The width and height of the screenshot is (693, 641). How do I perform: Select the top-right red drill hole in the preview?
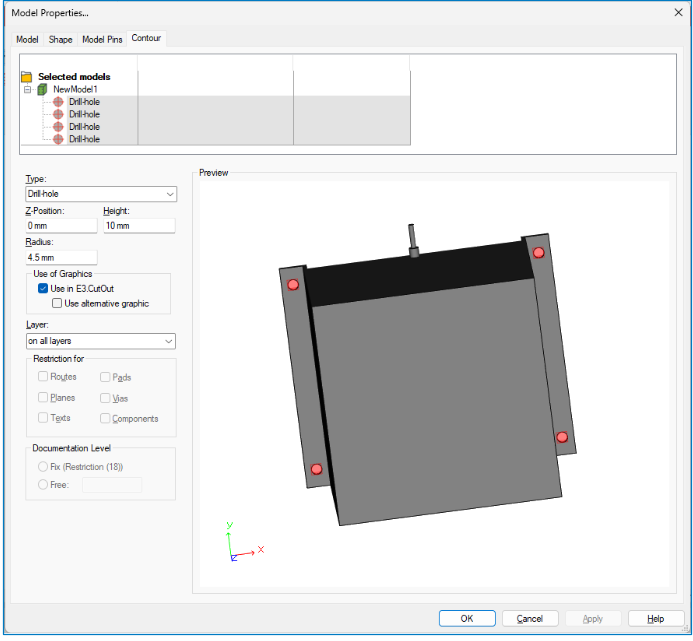click(x=538, y=253)
